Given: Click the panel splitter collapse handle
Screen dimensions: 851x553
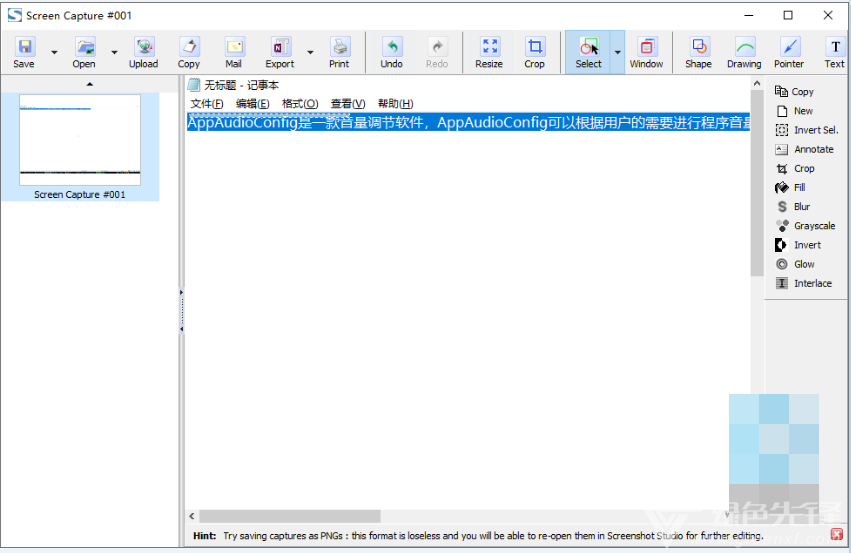Looking at the screenshot, I should [x=181, y=311].
